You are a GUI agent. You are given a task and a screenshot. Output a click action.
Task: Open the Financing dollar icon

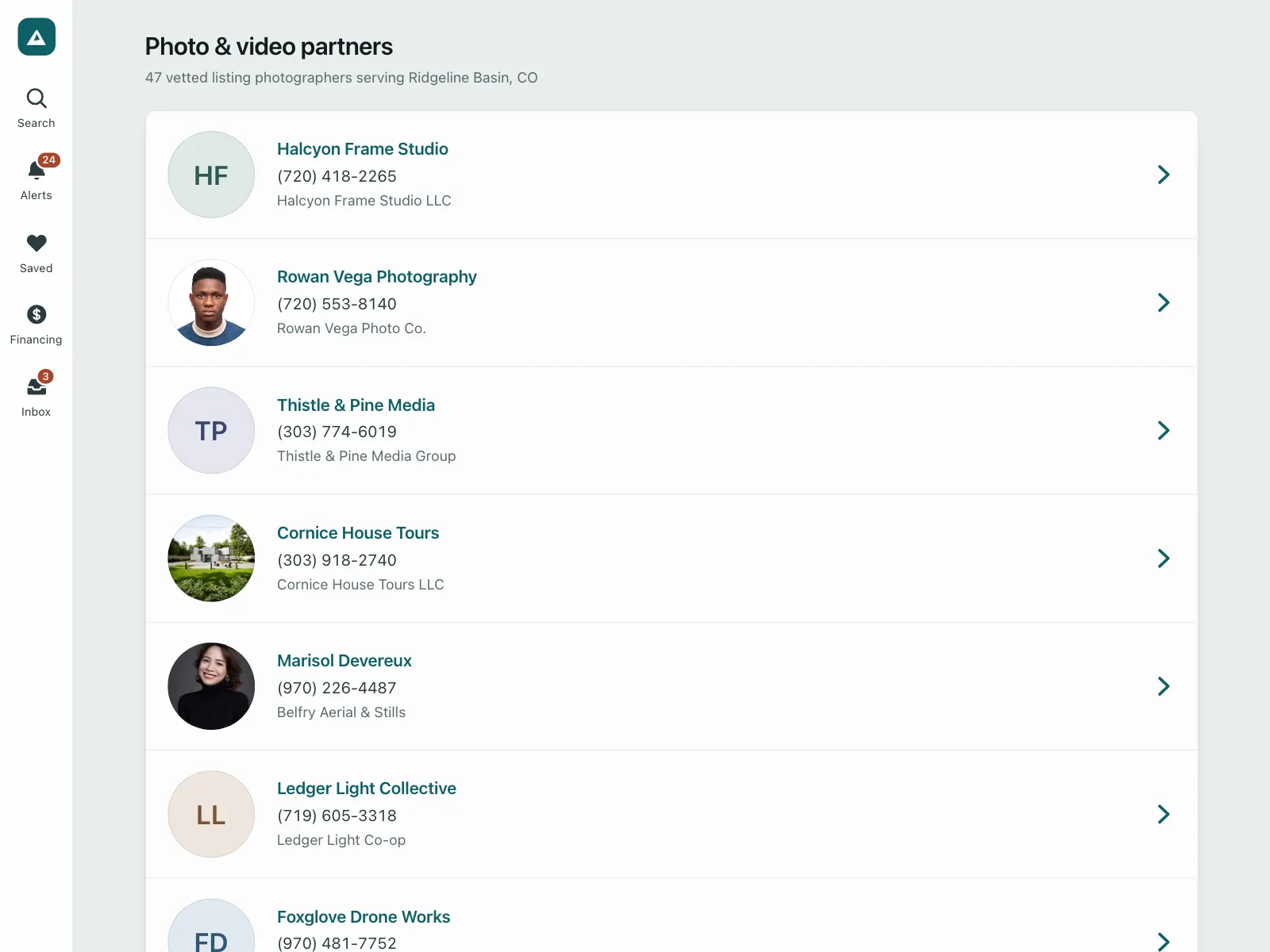(x=37, y=325)
